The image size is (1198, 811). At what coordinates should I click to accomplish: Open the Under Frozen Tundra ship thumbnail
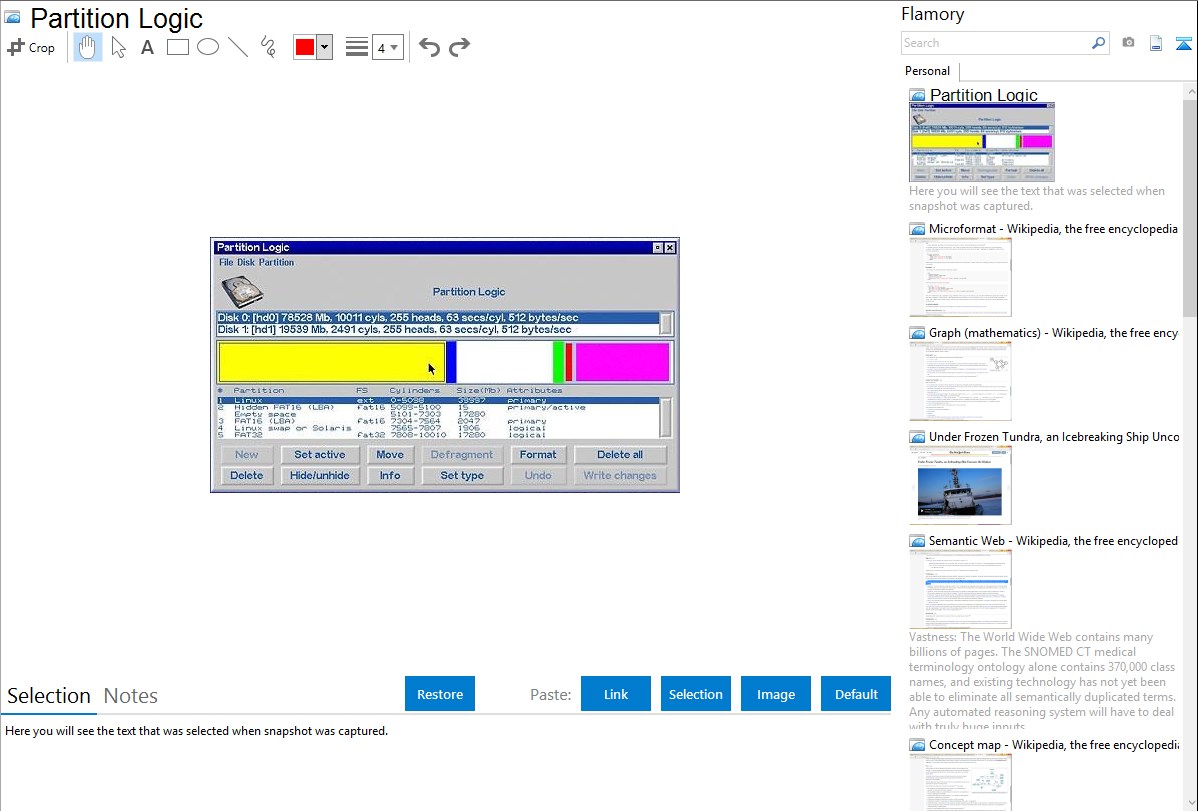[x=960, y=485]
